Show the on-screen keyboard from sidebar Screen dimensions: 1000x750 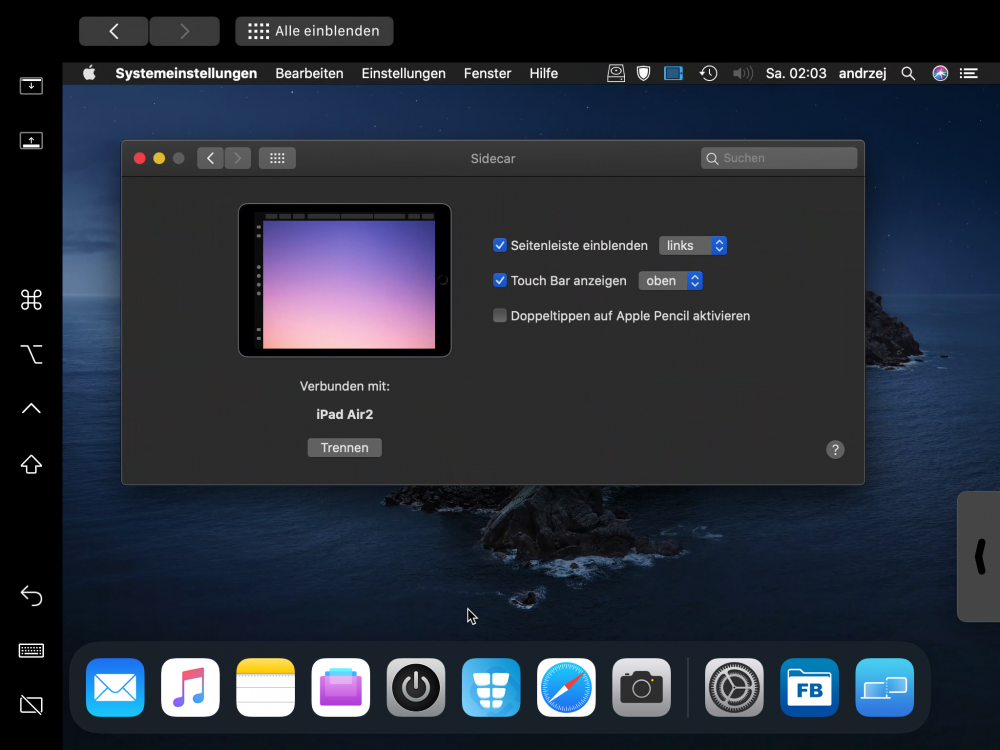pos(31,651)
